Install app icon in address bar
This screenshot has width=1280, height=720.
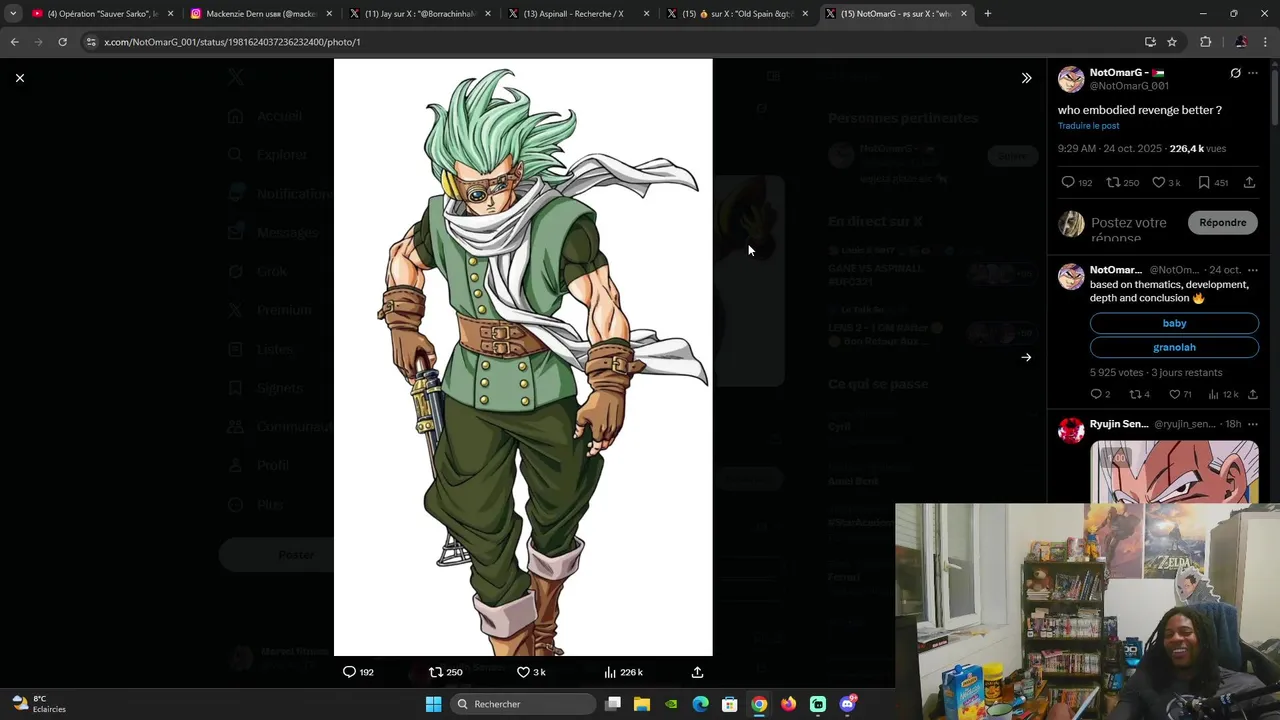point(1150,42)
